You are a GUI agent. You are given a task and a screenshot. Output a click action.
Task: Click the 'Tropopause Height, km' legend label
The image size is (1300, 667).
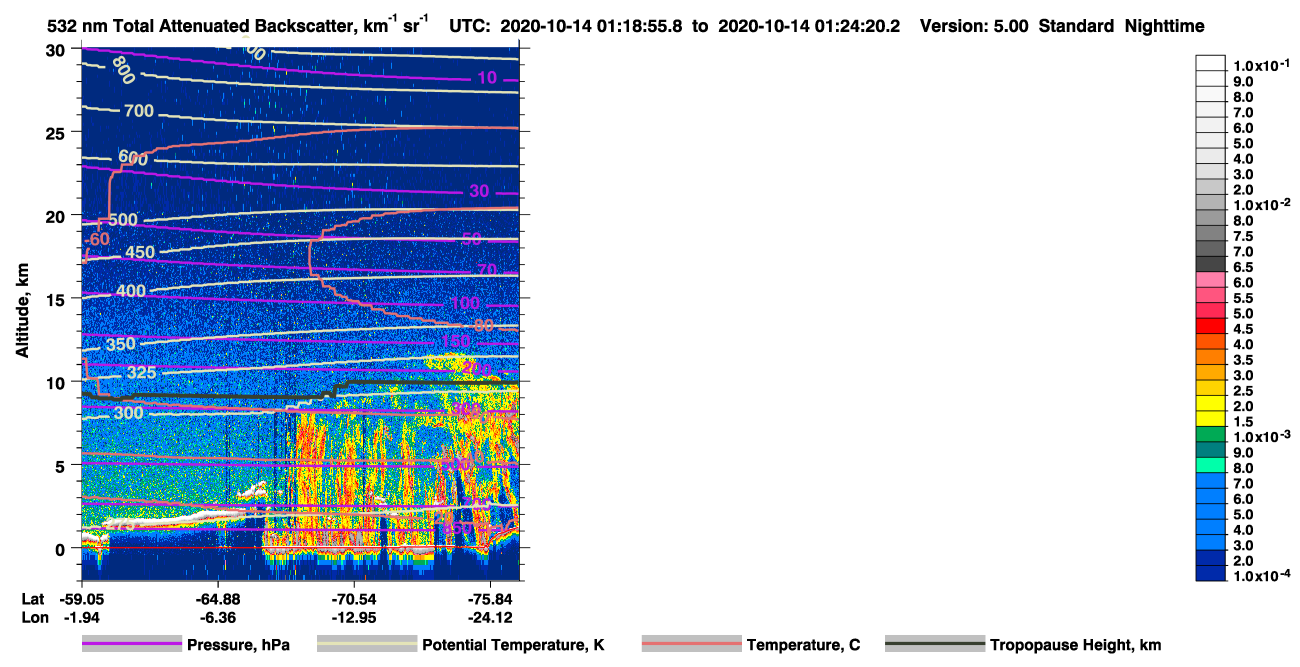pos(1075,645)
